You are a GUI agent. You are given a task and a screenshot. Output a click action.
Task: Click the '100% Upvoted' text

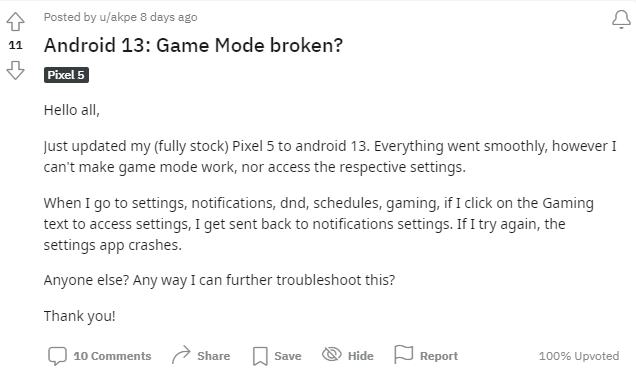(x=579, y=356)
